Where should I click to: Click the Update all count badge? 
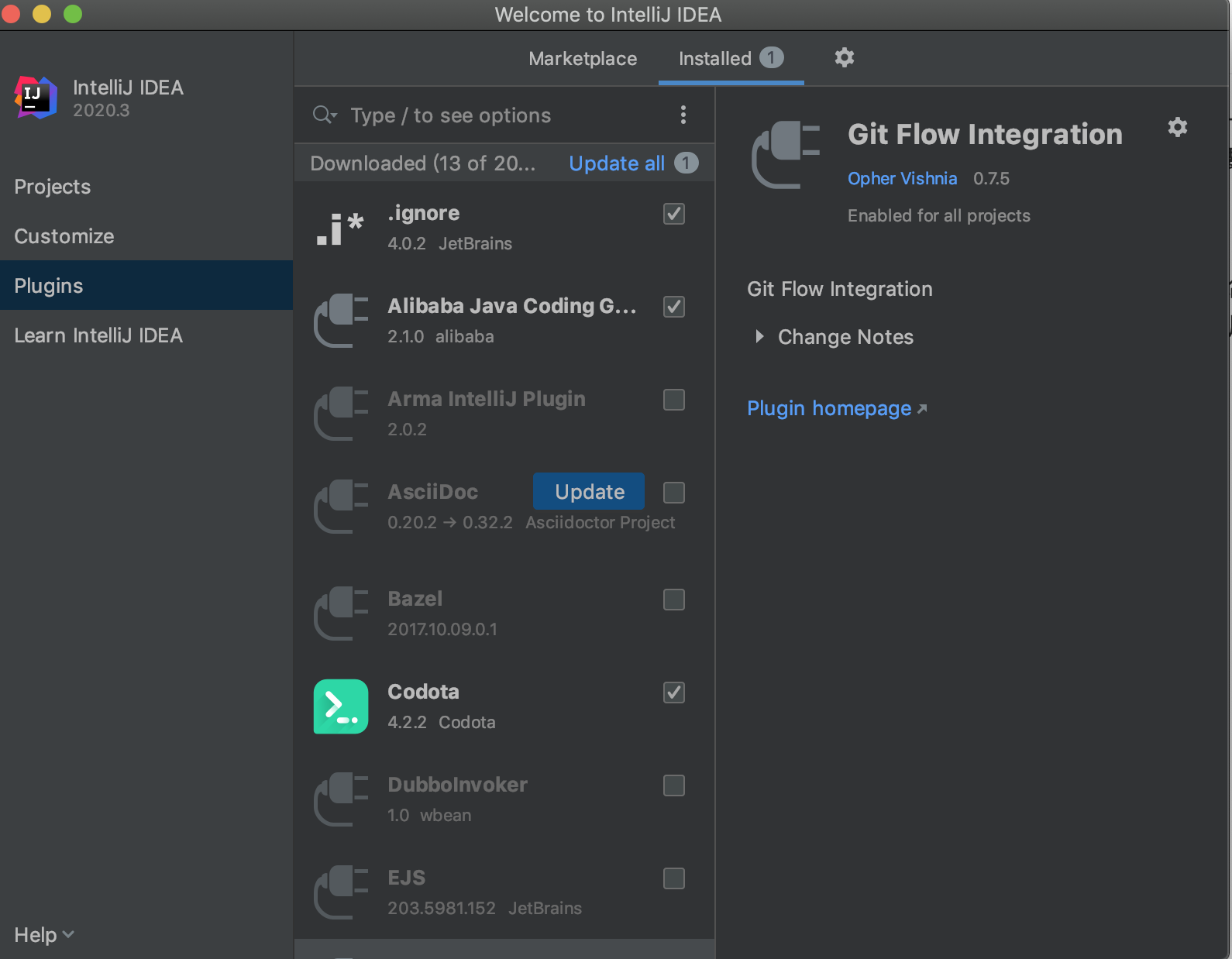pyautogui.click(x=686, y=163)
